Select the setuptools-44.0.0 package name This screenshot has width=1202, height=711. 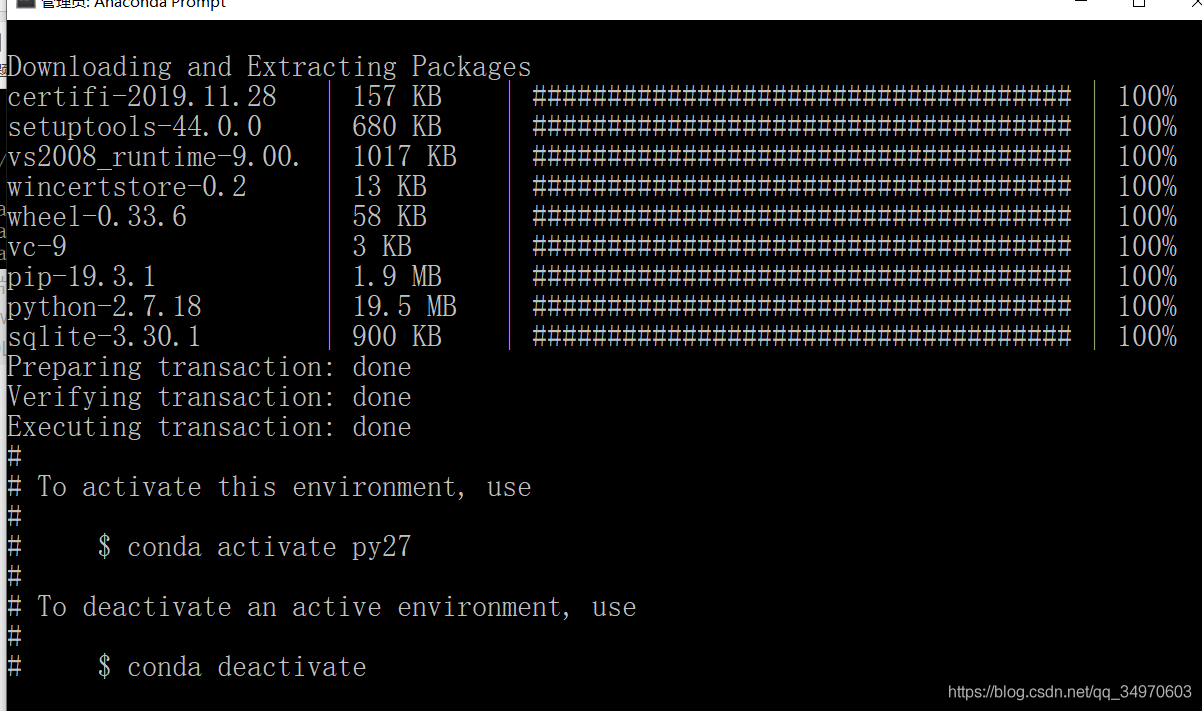135,127
